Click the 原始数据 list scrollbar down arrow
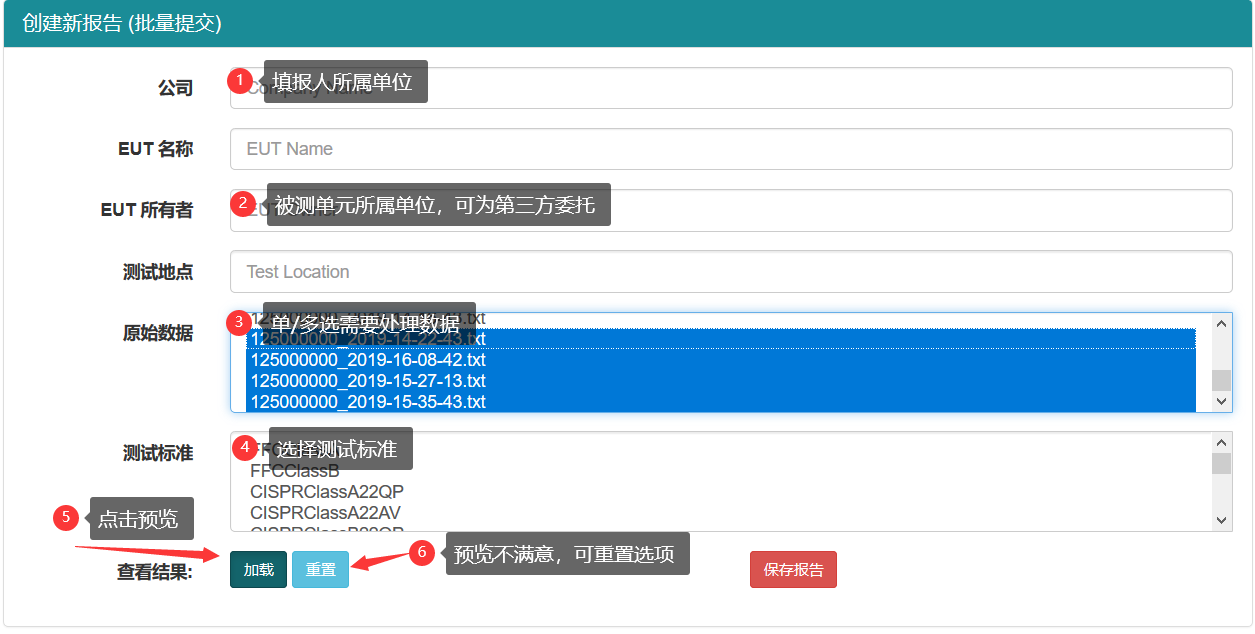Image resolution: width=1255 pixels, height=634 pixels. [1221, 403]
